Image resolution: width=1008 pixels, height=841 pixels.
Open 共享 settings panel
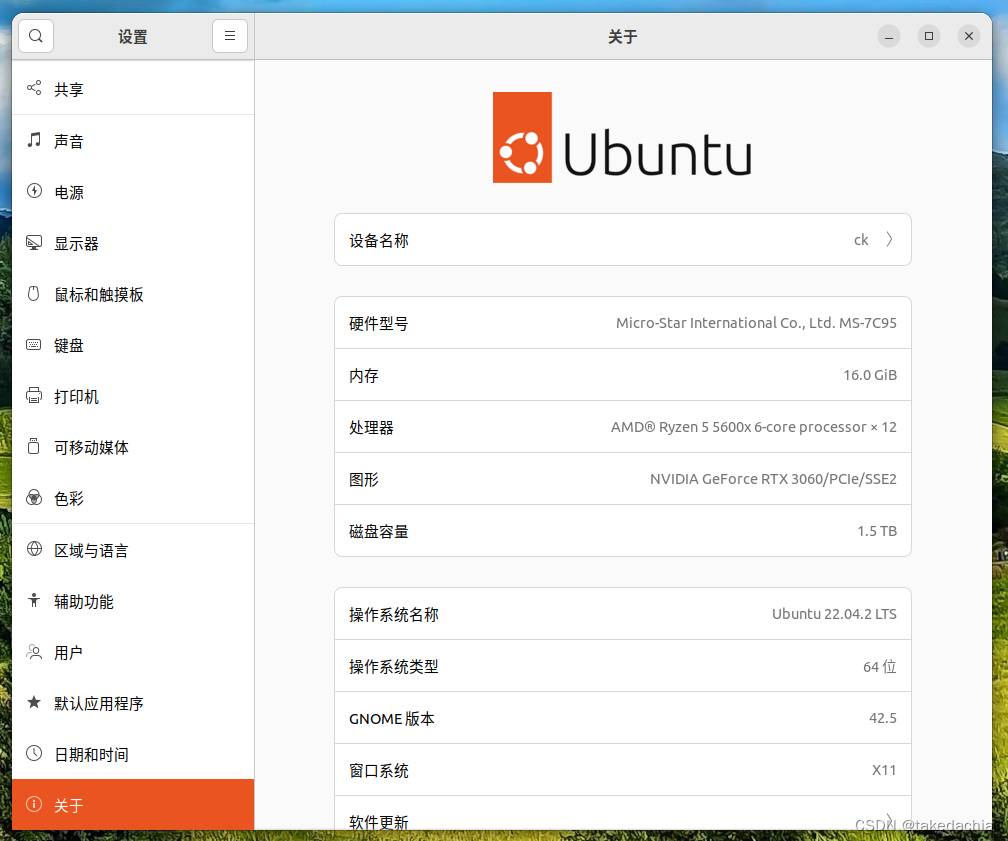[x=133, y=89]
